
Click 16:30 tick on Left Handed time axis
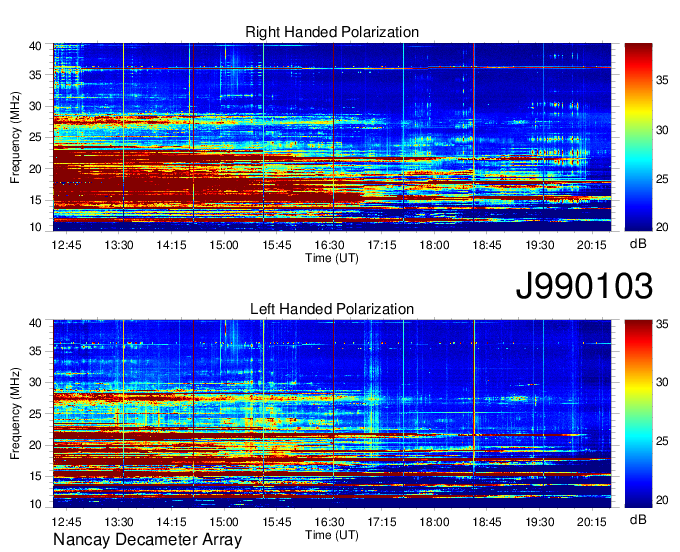pos(329,522)
